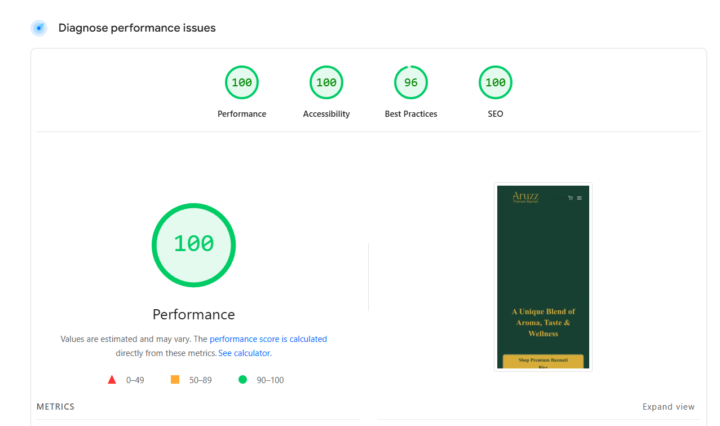Open the performance score is calculated link
Viewport: 720px width, 426px height.
[268, 339]
